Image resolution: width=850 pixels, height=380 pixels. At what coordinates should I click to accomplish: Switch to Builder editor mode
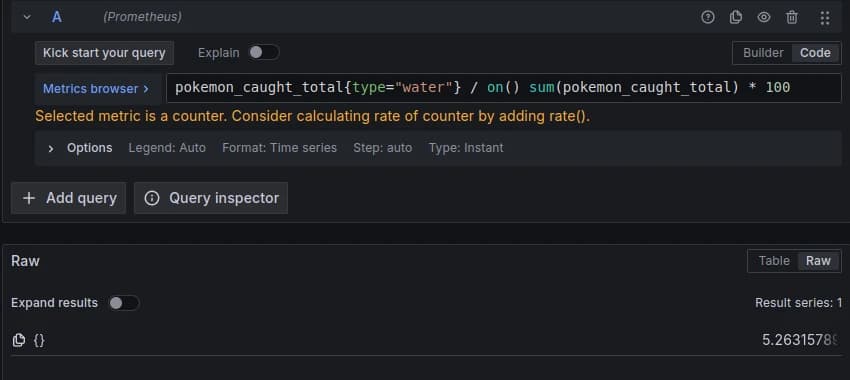coord(763,53)
